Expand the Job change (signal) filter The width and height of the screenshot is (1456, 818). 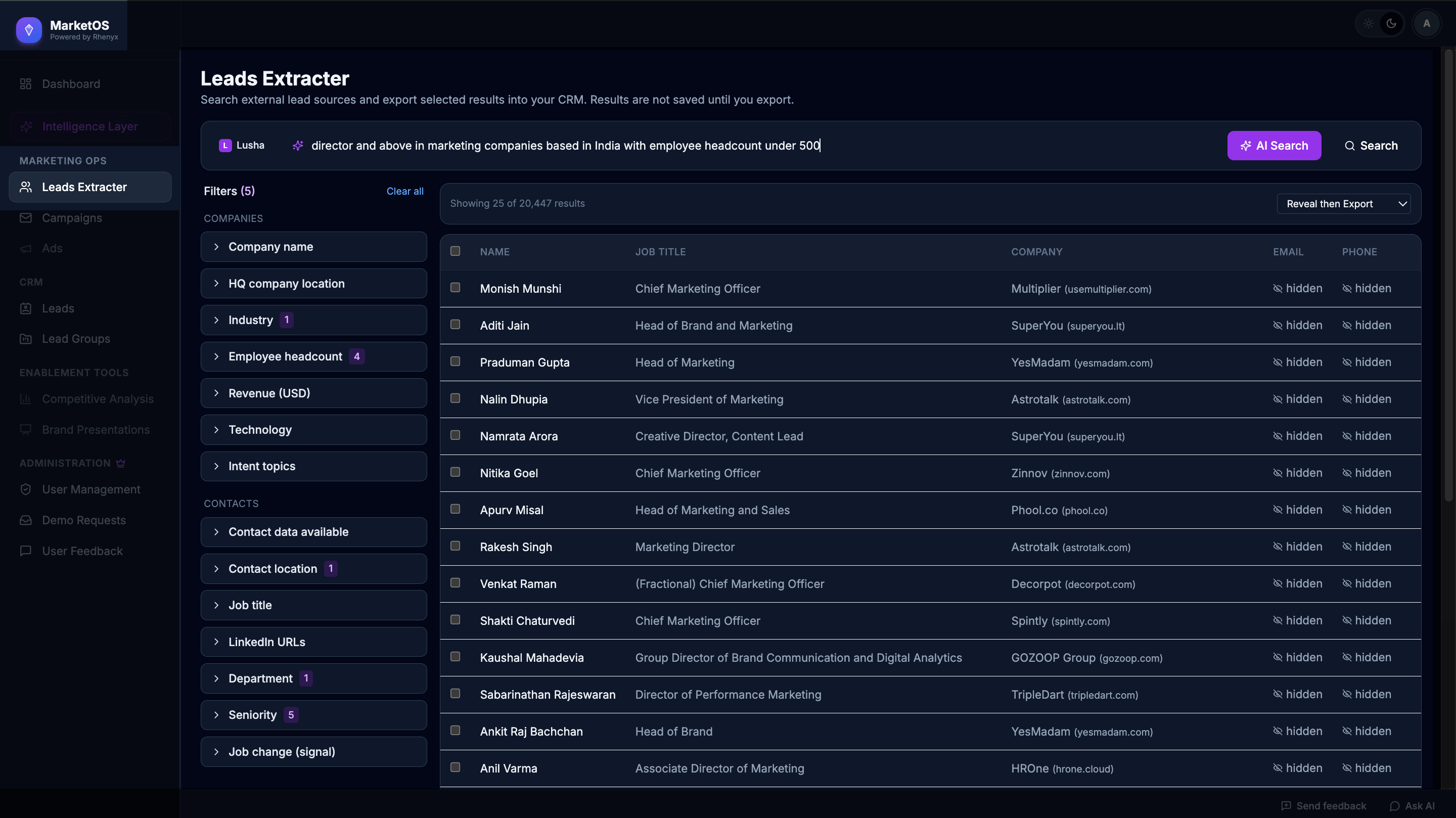pos(313,752)
